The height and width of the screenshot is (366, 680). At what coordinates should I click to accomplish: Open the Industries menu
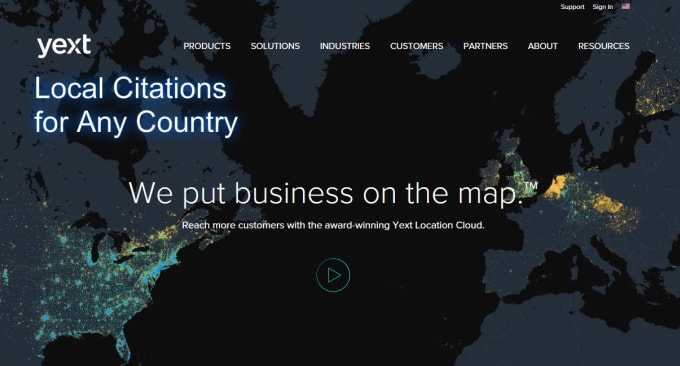tap(345, 46)
